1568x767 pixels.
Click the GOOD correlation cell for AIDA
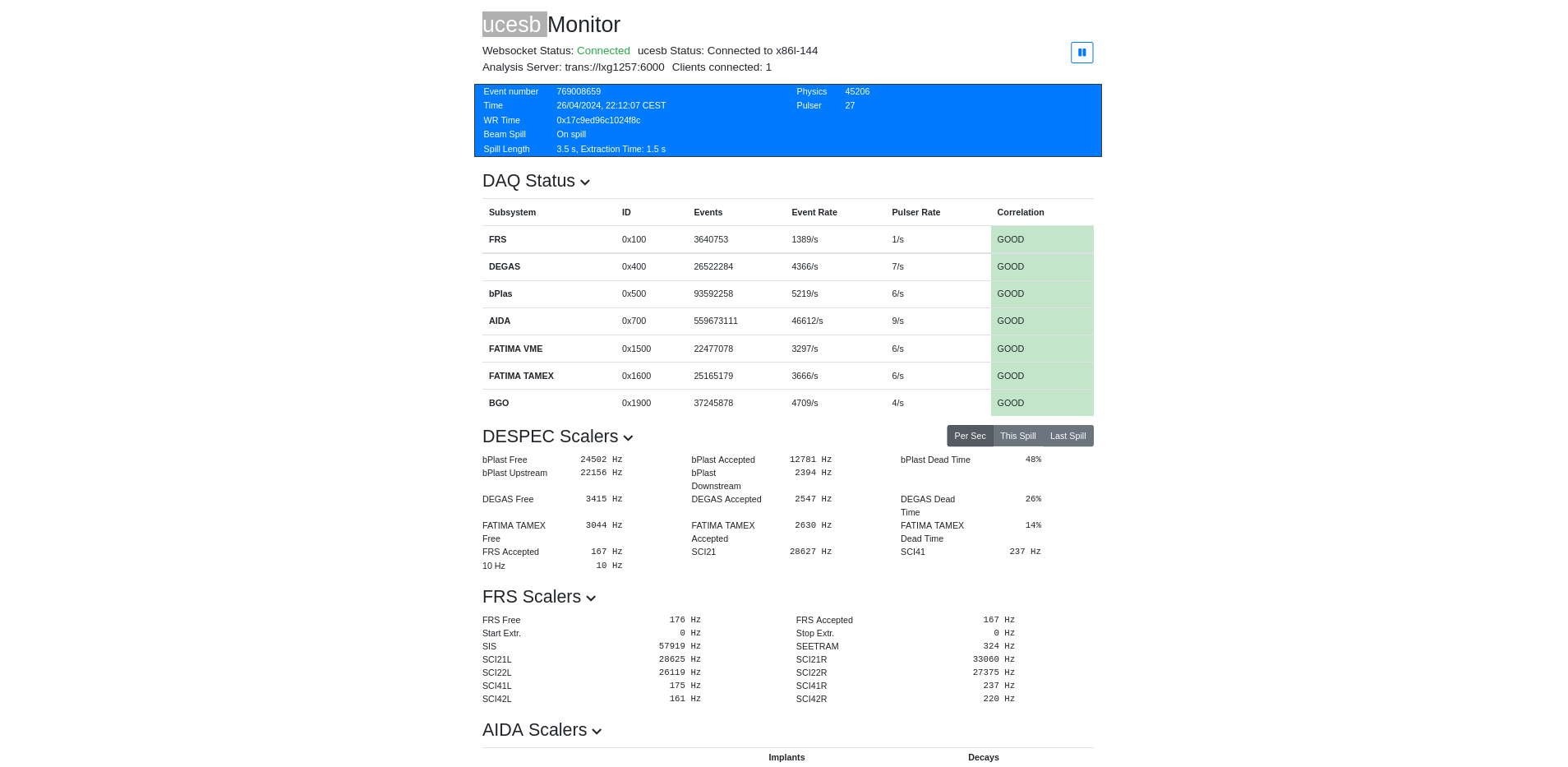[x=1042, y=321]
